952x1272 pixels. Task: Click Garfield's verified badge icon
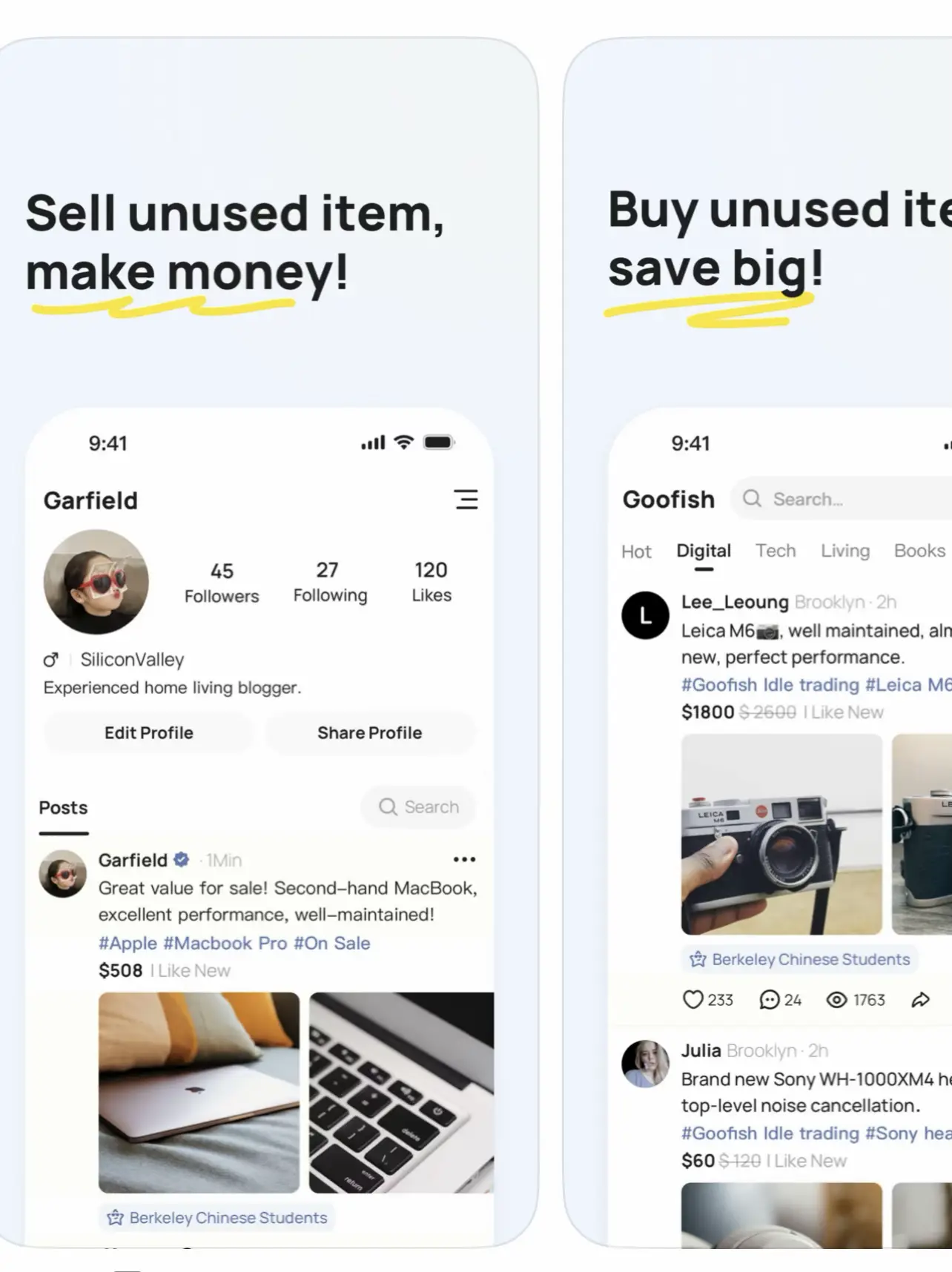181,859
